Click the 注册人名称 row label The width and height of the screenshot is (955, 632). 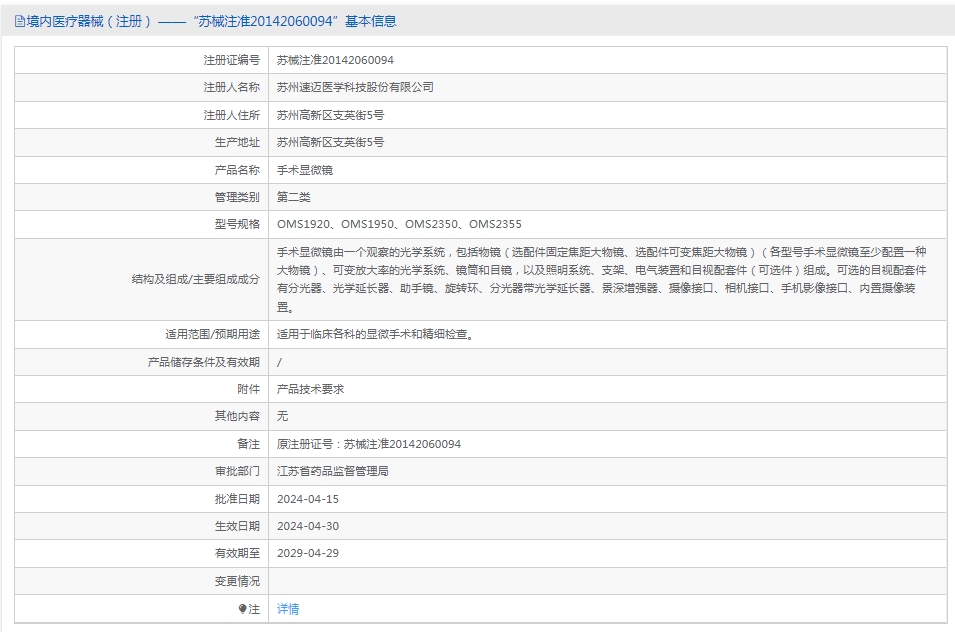(x=231, y=88)
